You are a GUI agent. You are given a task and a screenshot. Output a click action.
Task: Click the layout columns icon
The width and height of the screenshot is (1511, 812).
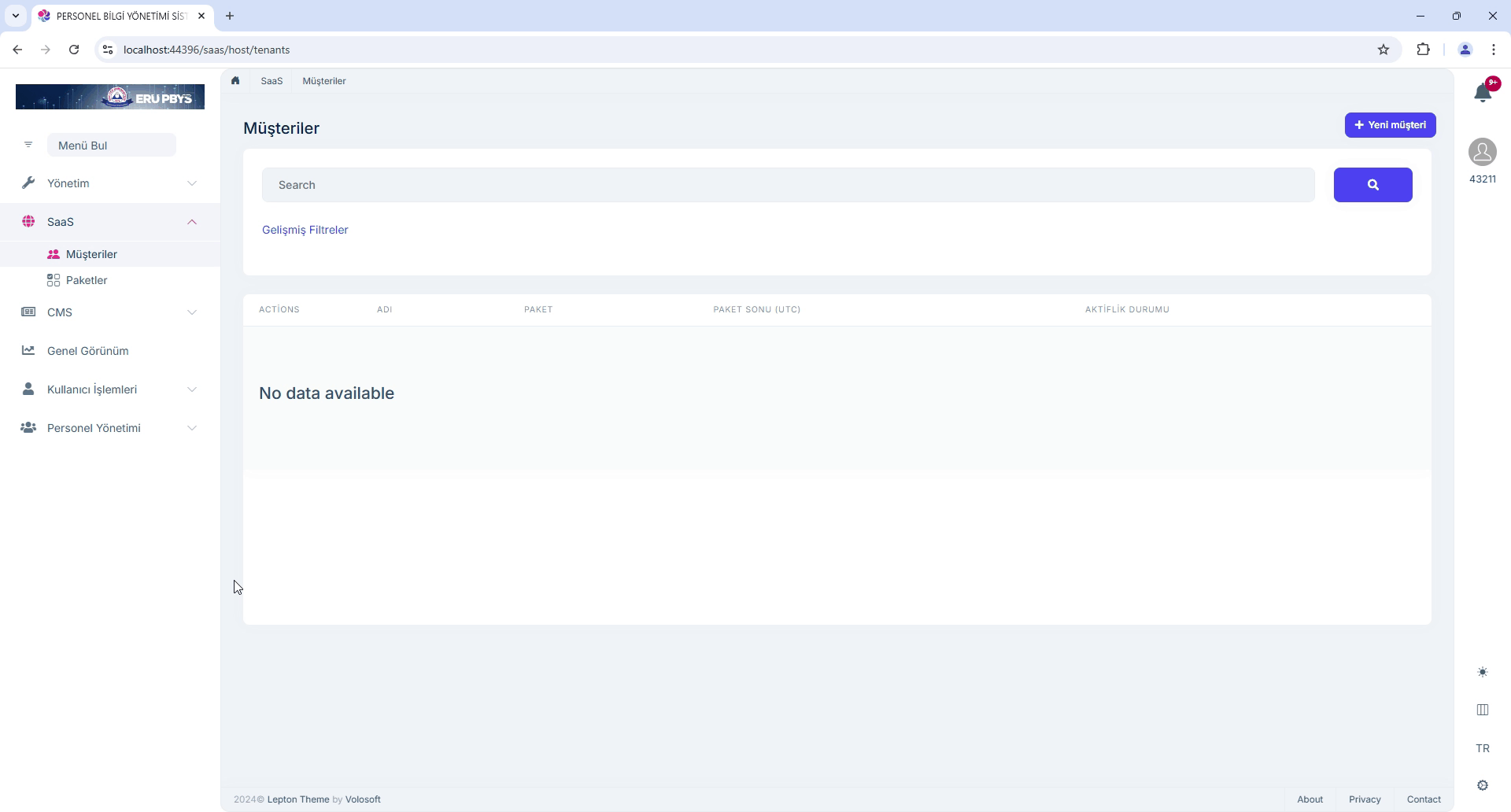(x=1482, y=710)
